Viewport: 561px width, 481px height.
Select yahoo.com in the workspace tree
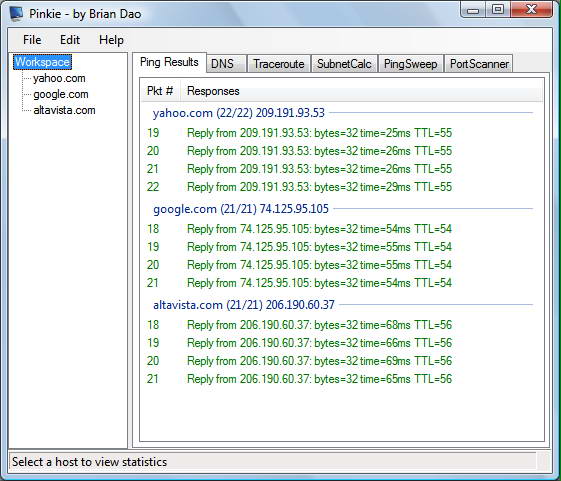[59, 78]
